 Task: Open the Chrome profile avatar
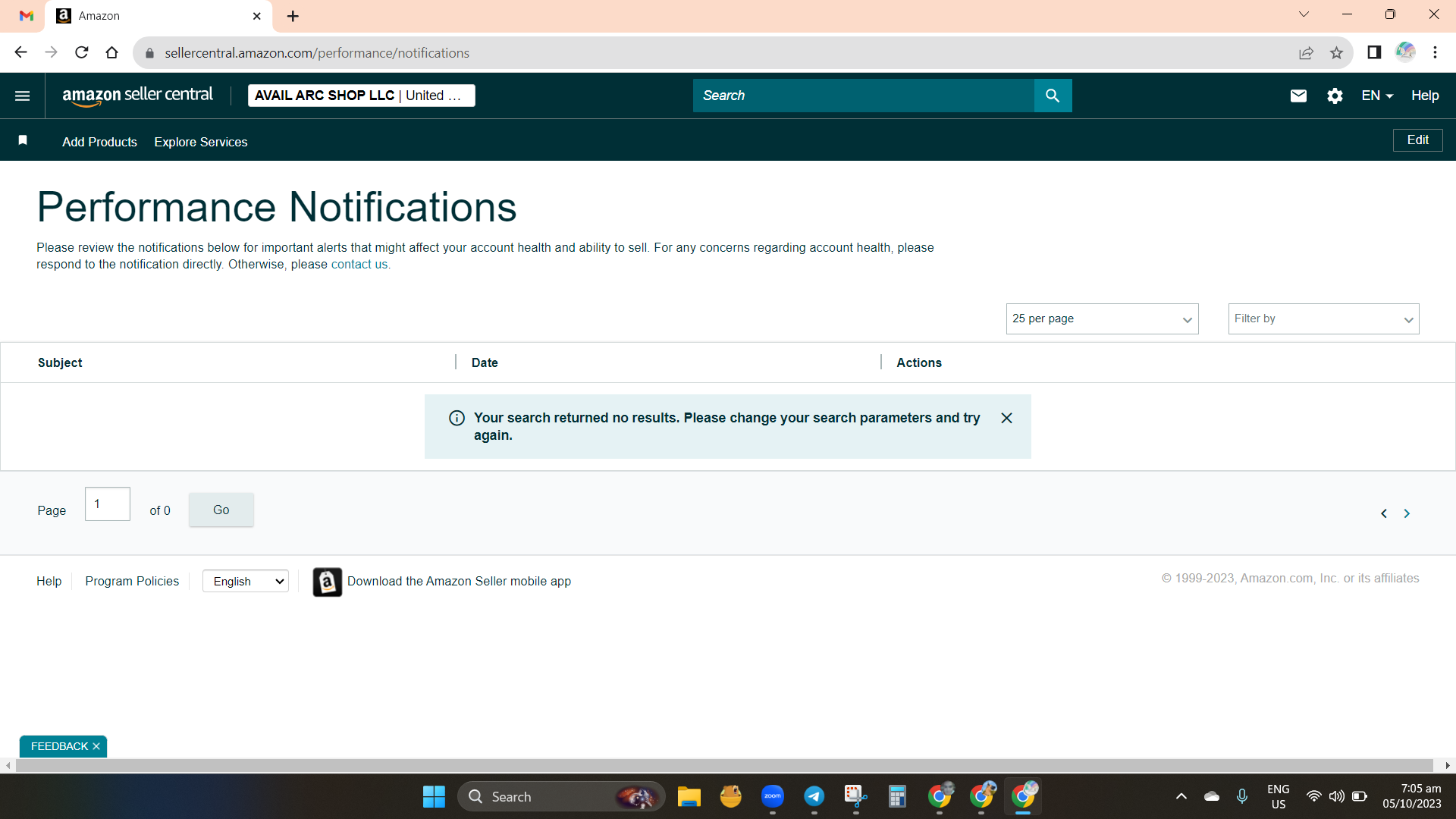[x=1405, y=52]
